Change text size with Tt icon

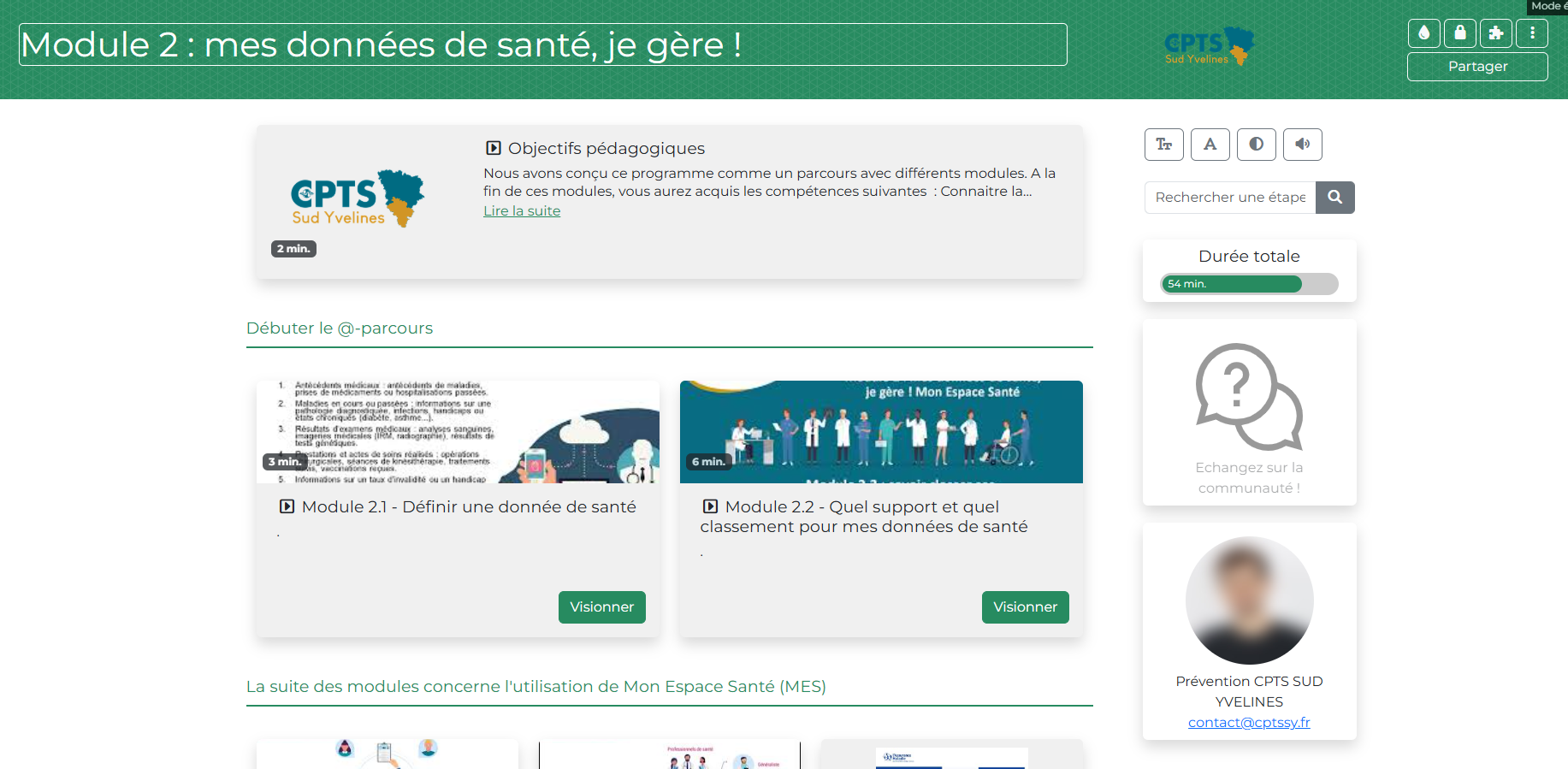pyautogui.click(x=1163, y=145)
